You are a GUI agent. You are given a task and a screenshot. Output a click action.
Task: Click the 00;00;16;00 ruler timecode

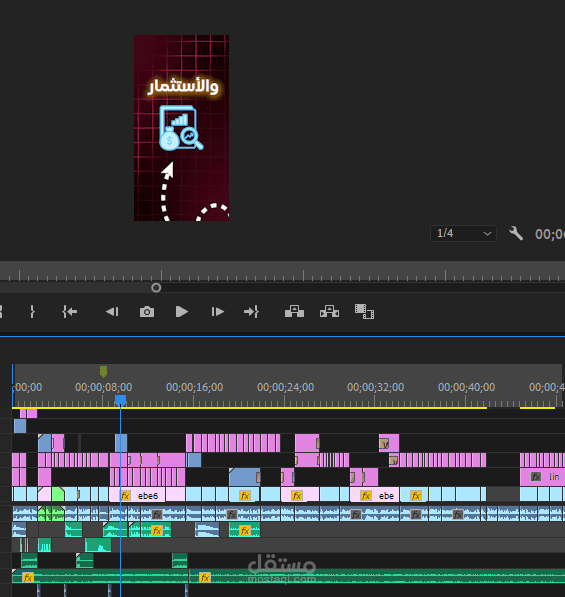coord(195,387)
